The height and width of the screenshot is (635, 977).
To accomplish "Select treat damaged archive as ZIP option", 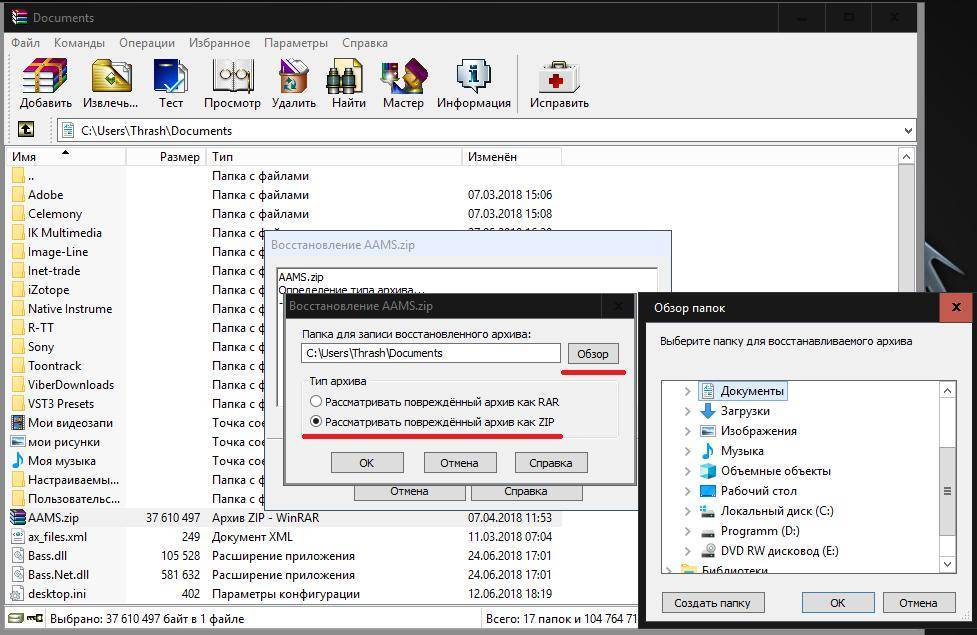I will click(316, 422).
